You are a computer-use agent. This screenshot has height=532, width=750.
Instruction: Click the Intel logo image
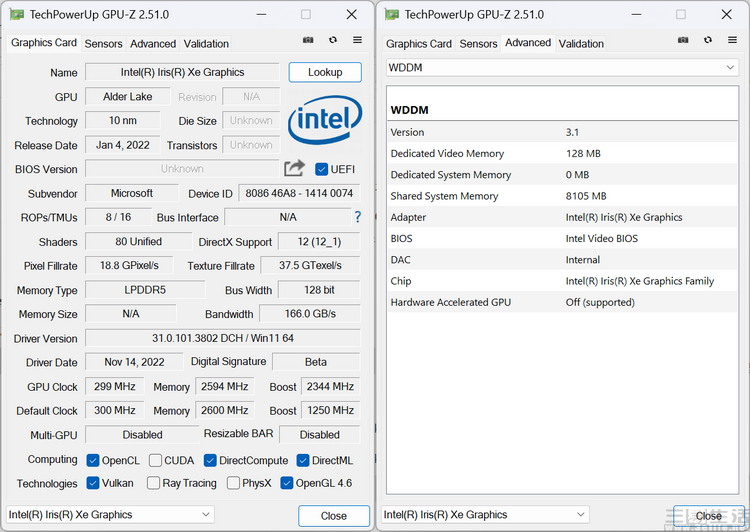[x=325, y=120]
